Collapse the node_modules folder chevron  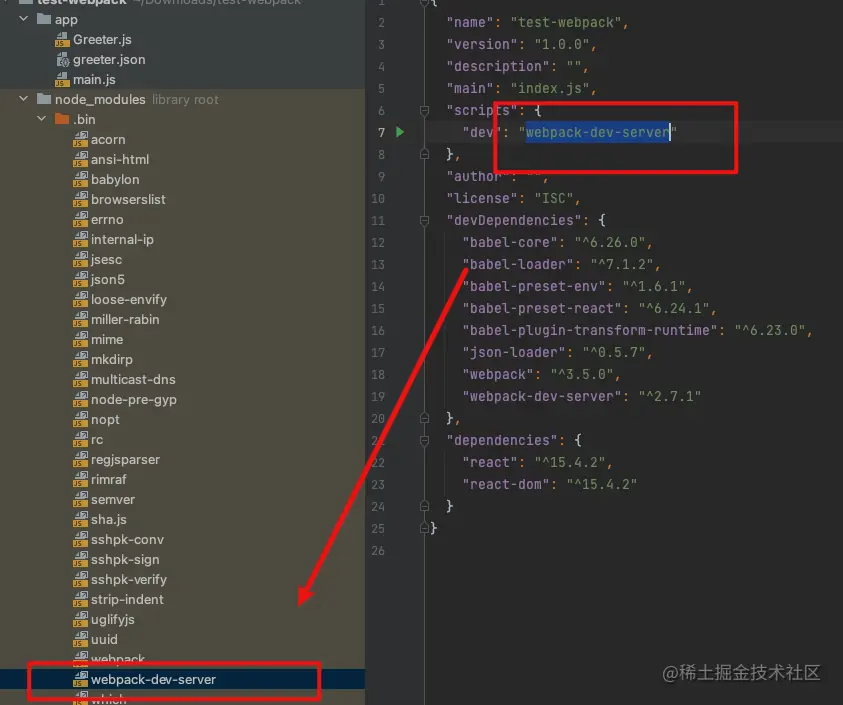click(24, 99)
